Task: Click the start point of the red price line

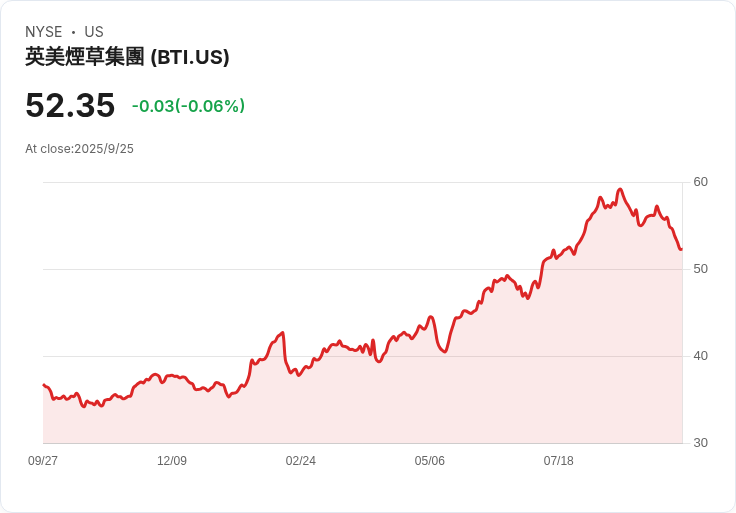Action: coord(44,385)
